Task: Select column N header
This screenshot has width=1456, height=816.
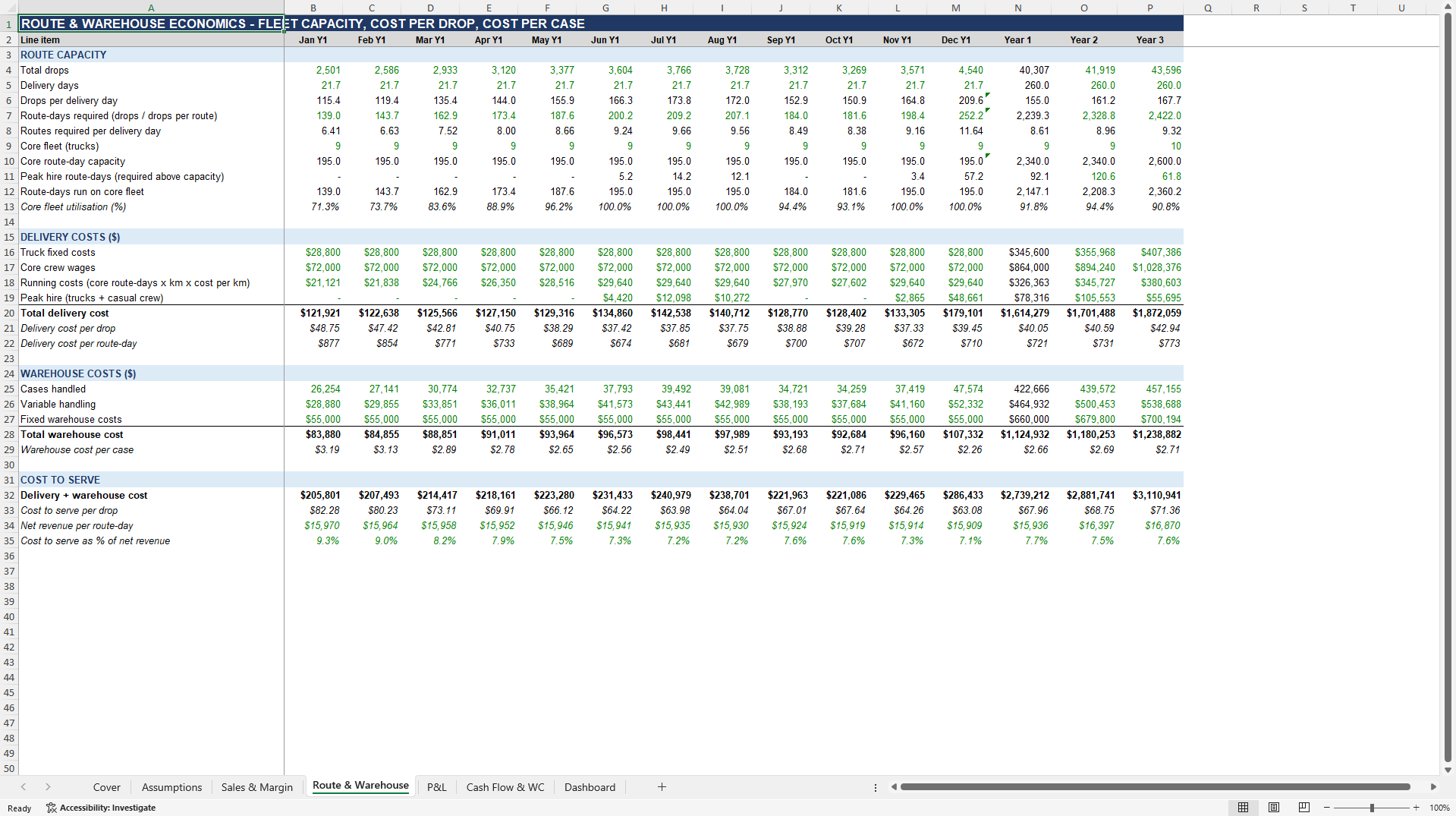Action: pos(1017,8)
